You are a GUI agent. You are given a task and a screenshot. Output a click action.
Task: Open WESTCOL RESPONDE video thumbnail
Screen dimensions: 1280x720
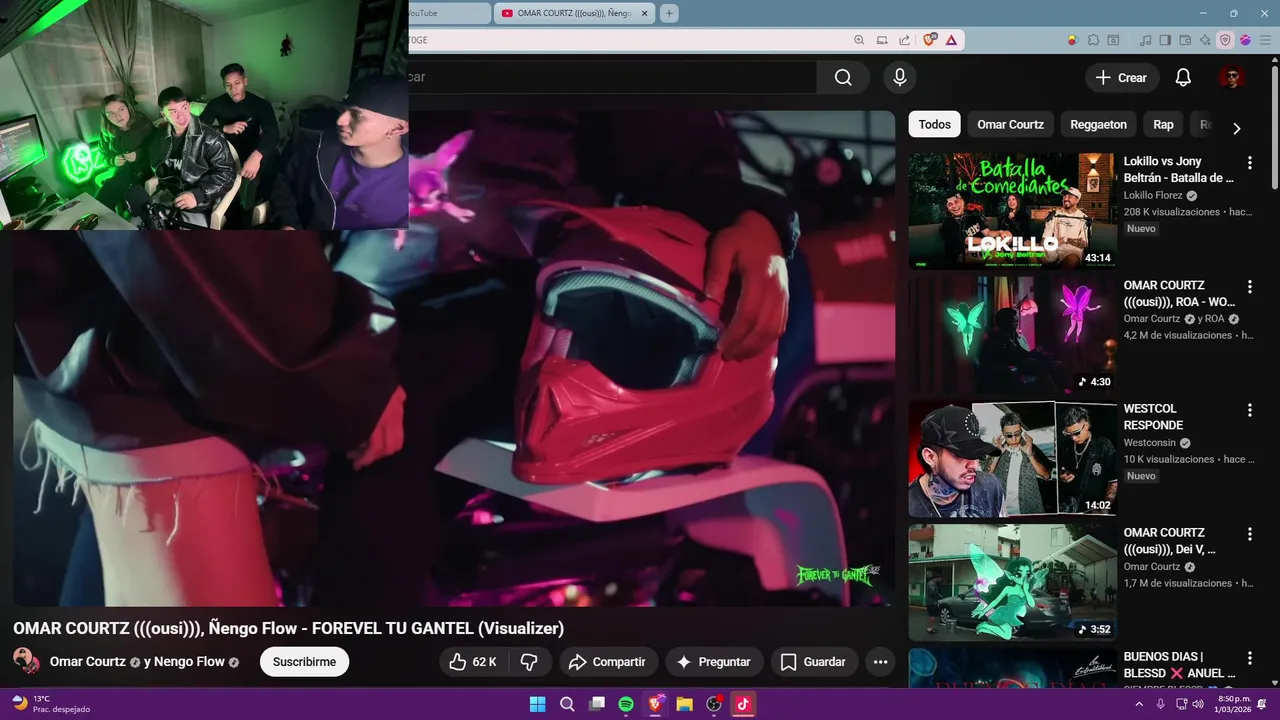(x=1012, y=459)
